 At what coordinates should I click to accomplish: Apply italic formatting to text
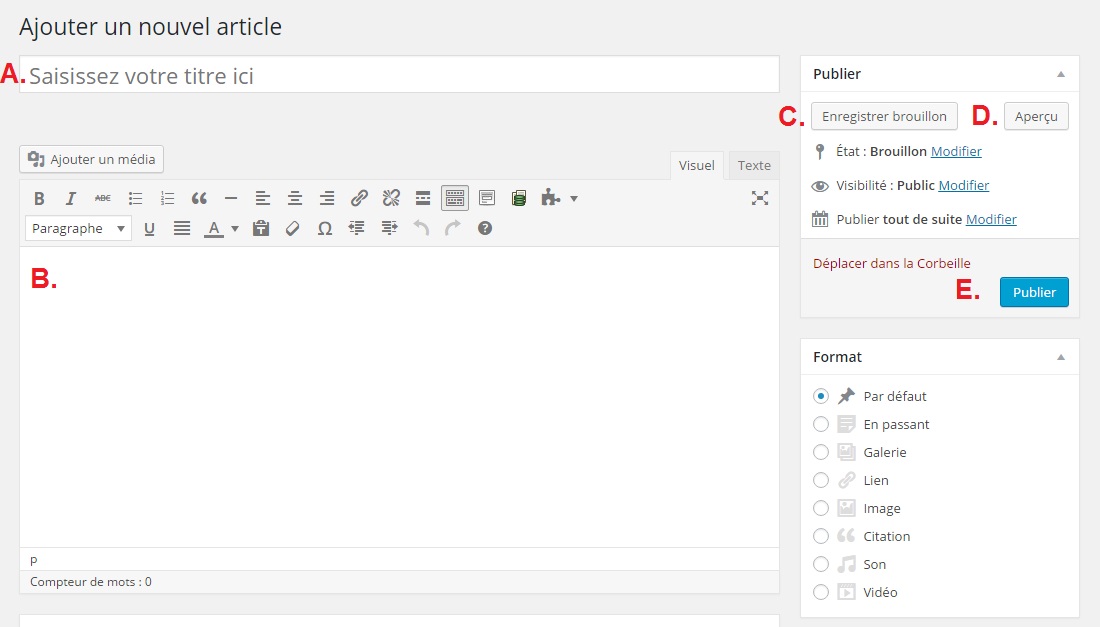pyautogui.click(x=71, y=198)
